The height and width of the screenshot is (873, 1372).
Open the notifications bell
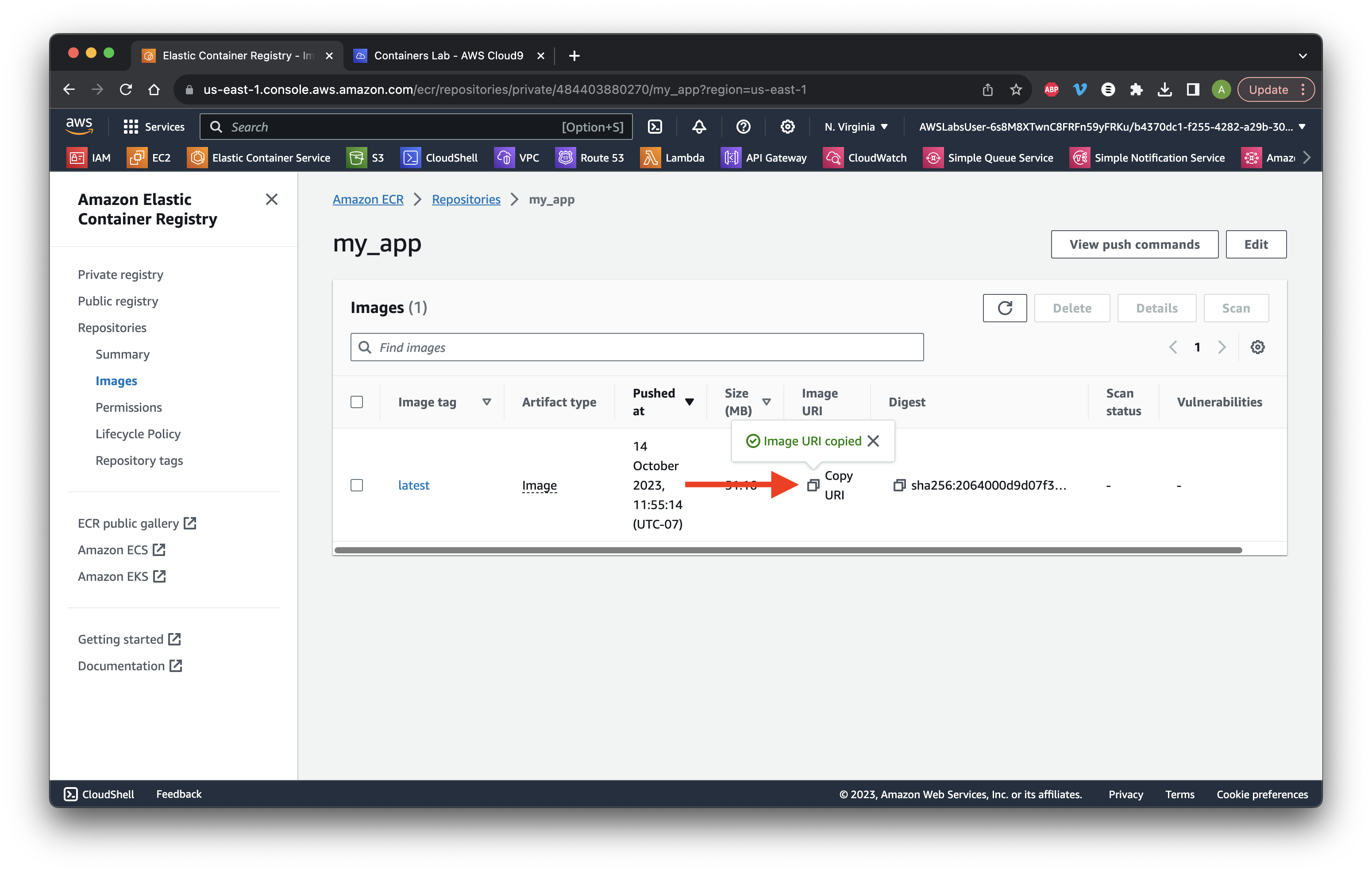(699, 127)
